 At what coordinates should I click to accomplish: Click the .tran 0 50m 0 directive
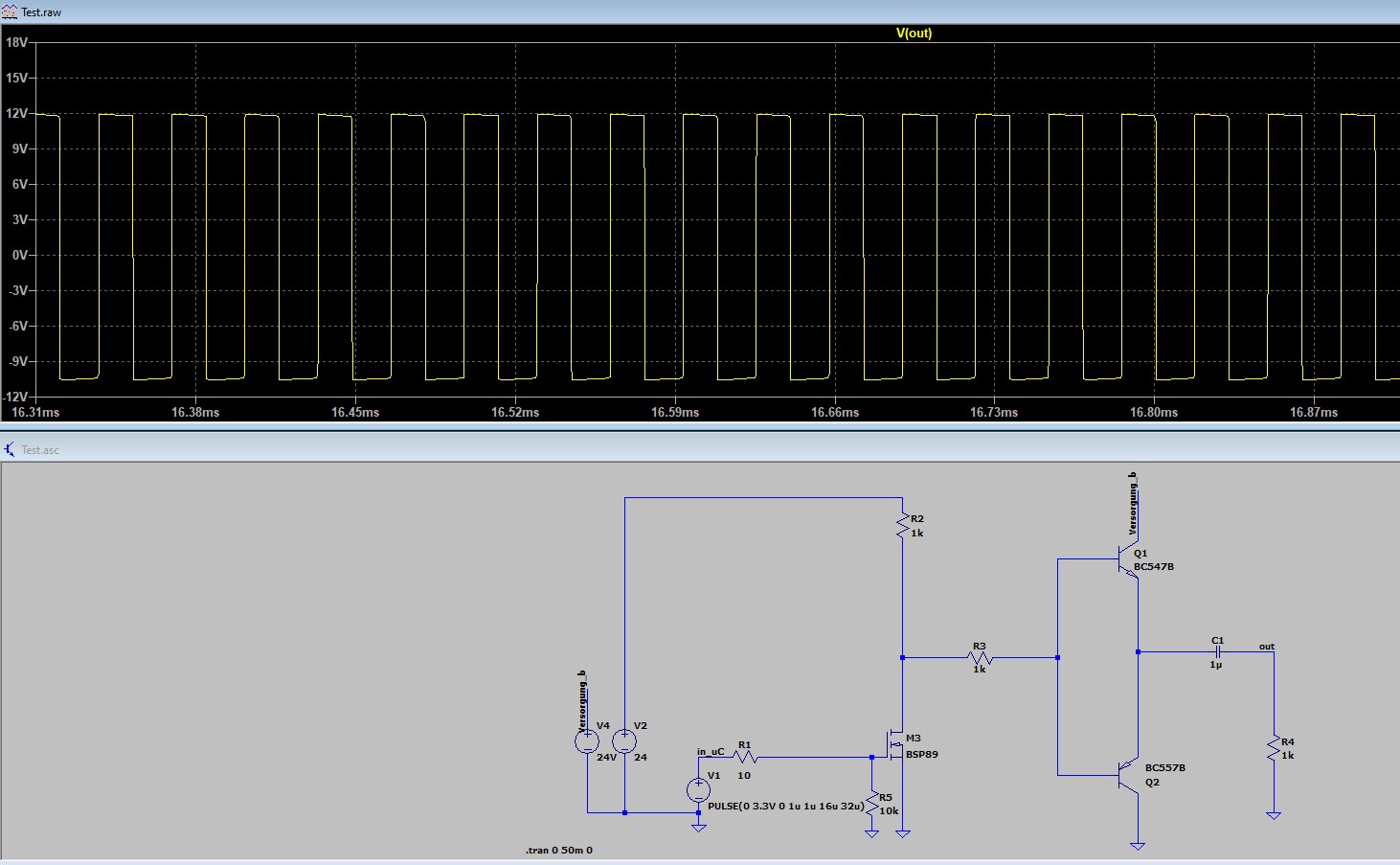coord(559,850)
